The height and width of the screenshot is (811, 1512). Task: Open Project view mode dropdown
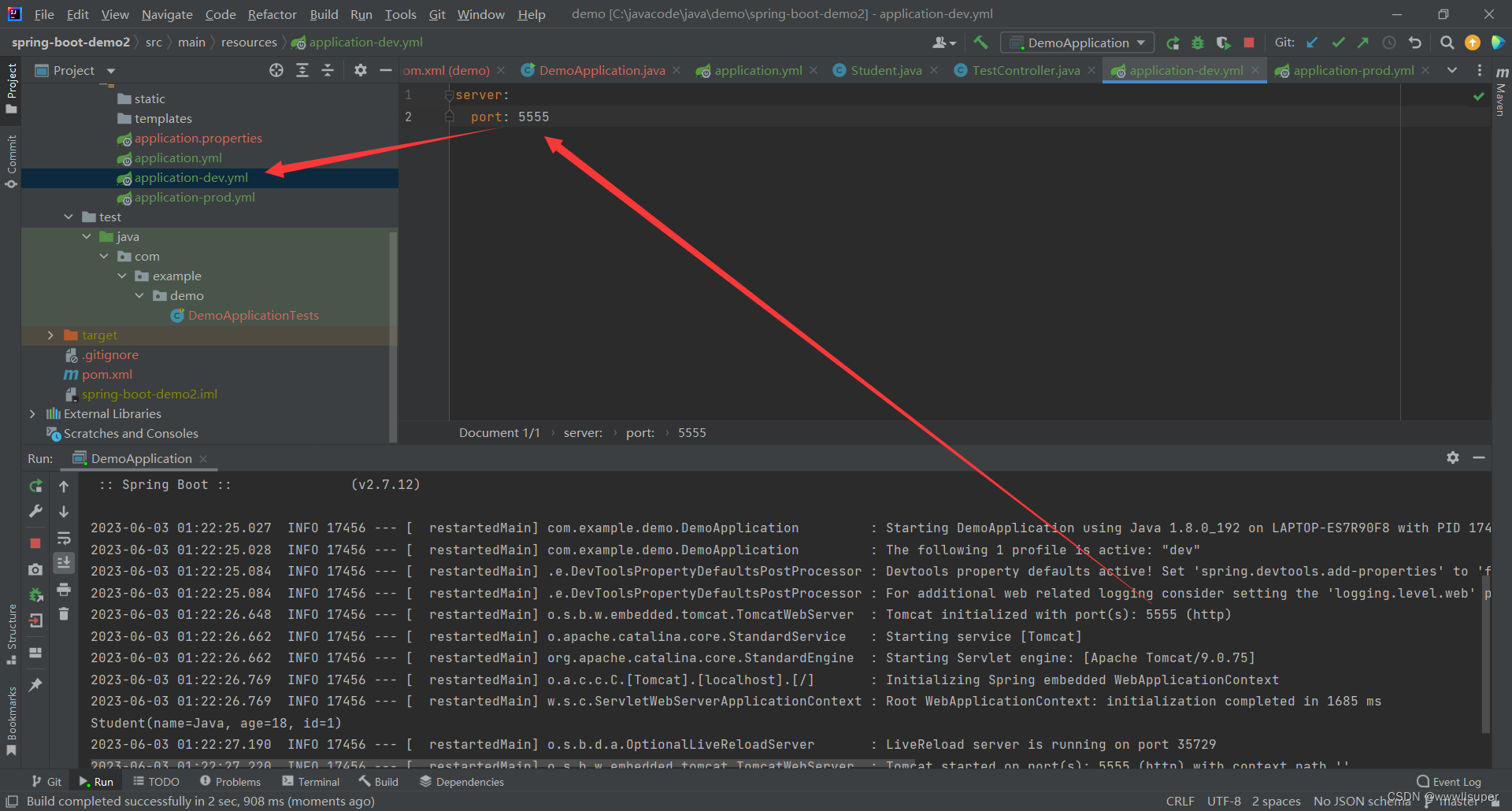pyautogui.click(x=111, y=71)
